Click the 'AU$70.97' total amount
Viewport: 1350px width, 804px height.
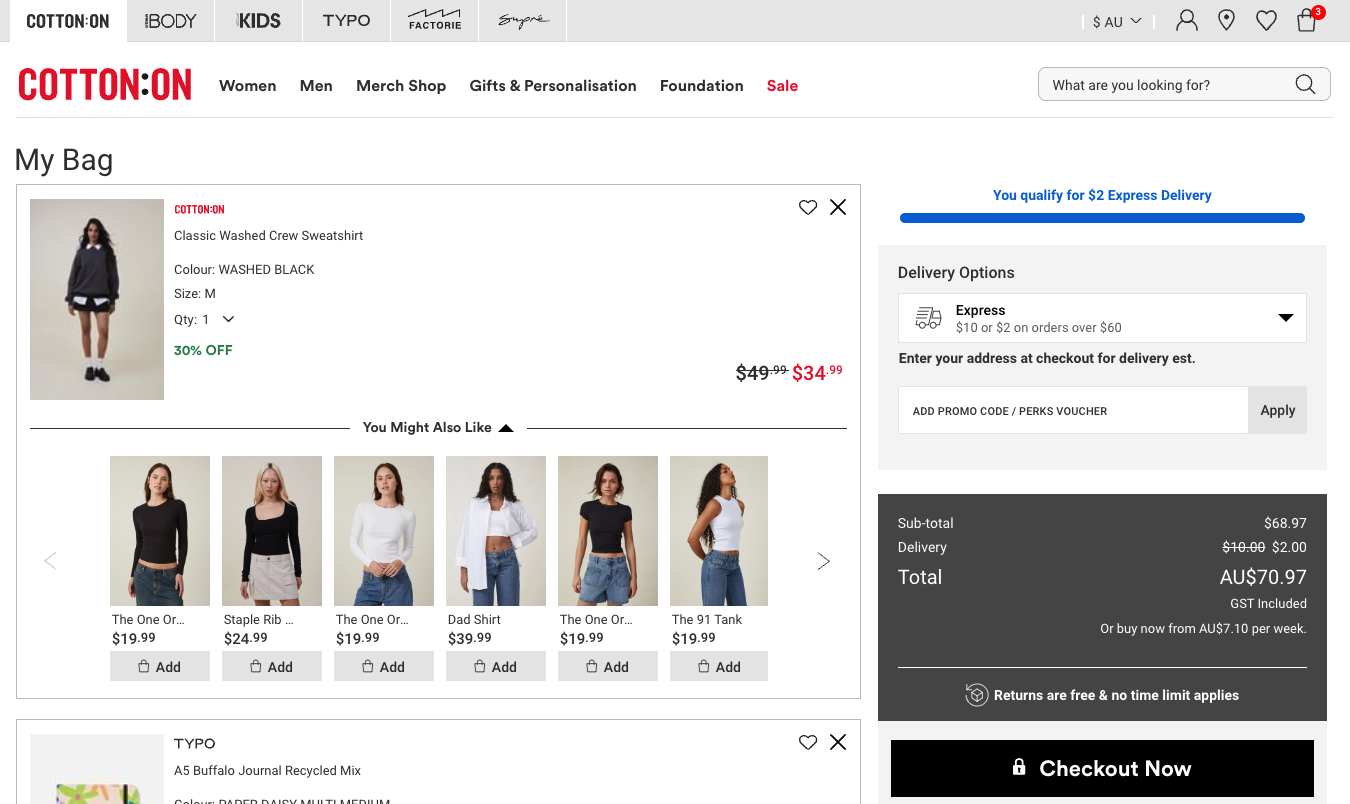pyautogui.click(x=1263, y=577)
